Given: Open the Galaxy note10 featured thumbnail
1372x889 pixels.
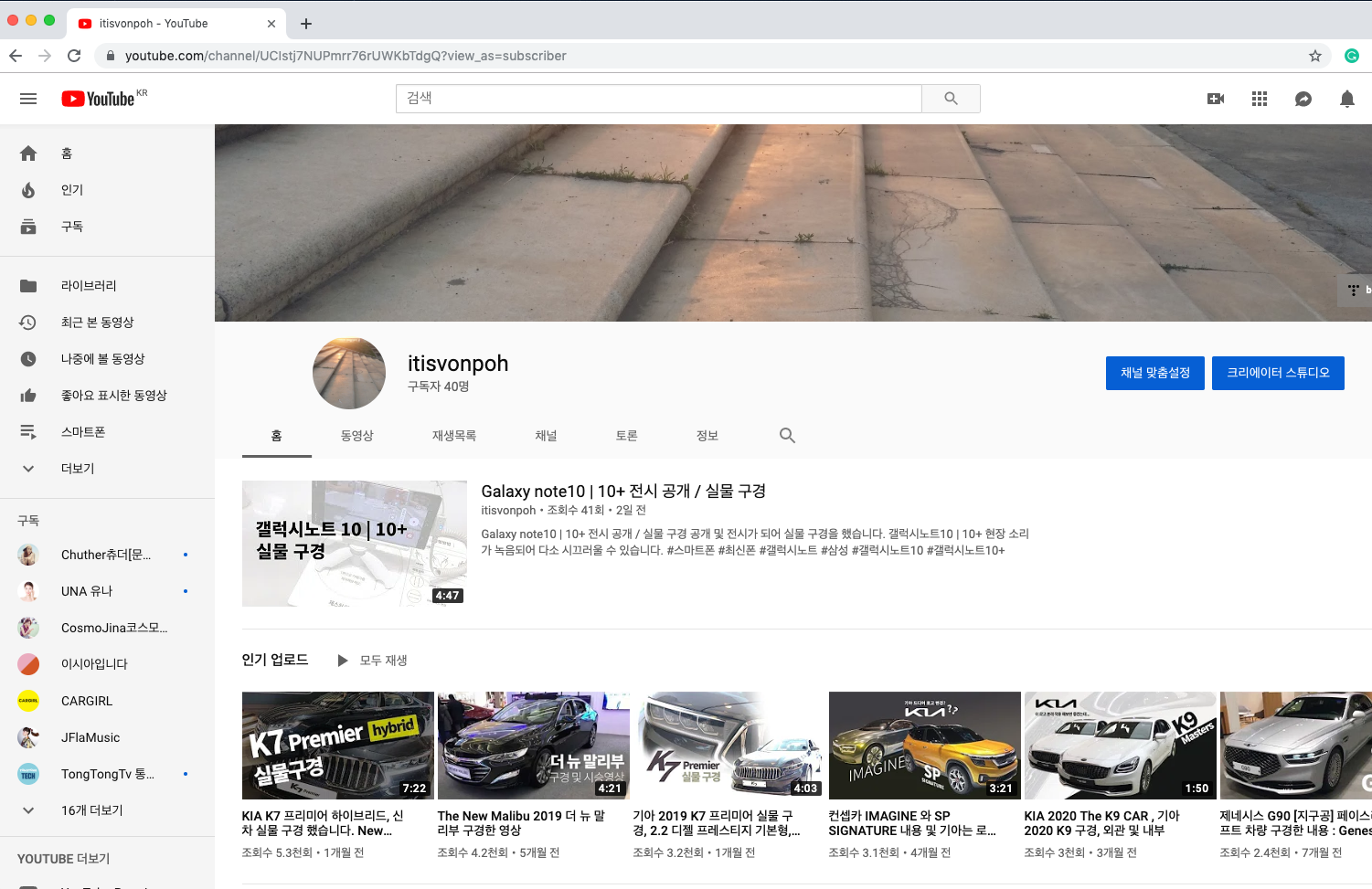Looking at the screenshot, I should point(355,544).
